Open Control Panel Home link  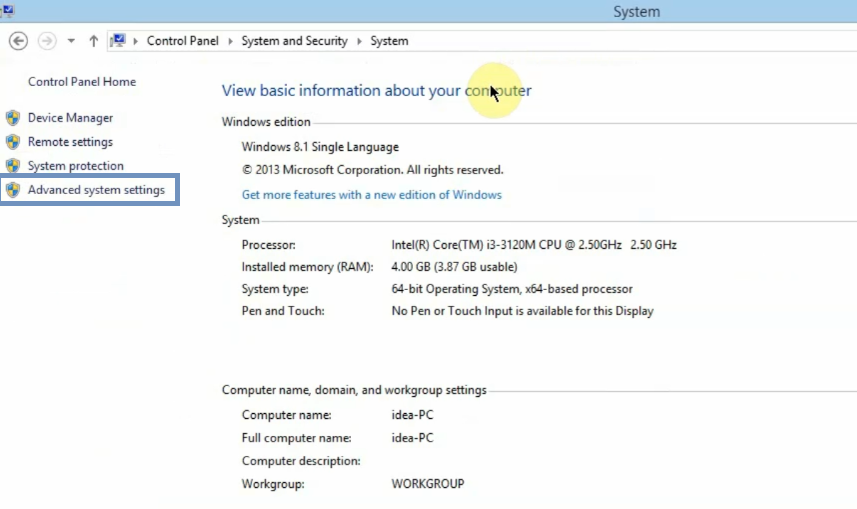pyautogui.click(x=82, y=81)
